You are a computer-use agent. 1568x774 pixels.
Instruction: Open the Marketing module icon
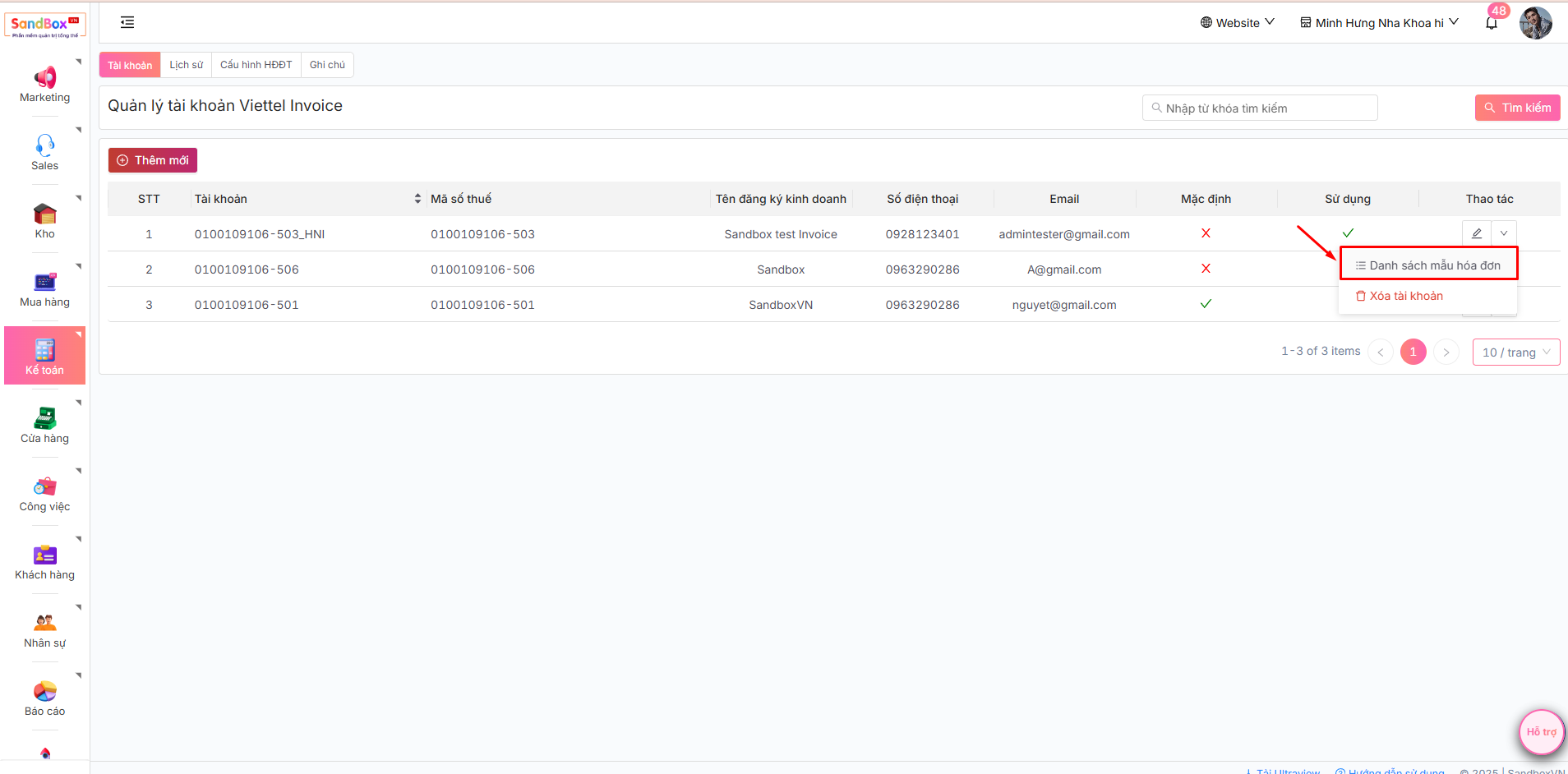click(44, 78)
